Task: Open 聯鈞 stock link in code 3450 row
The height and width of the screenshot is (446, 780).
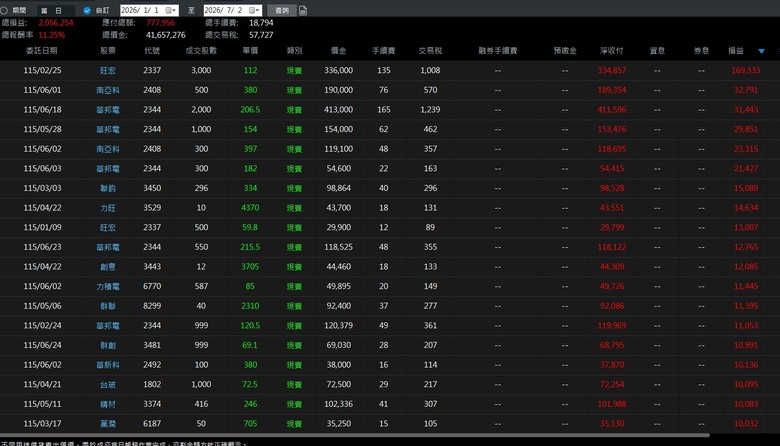Action: point(108,188)
